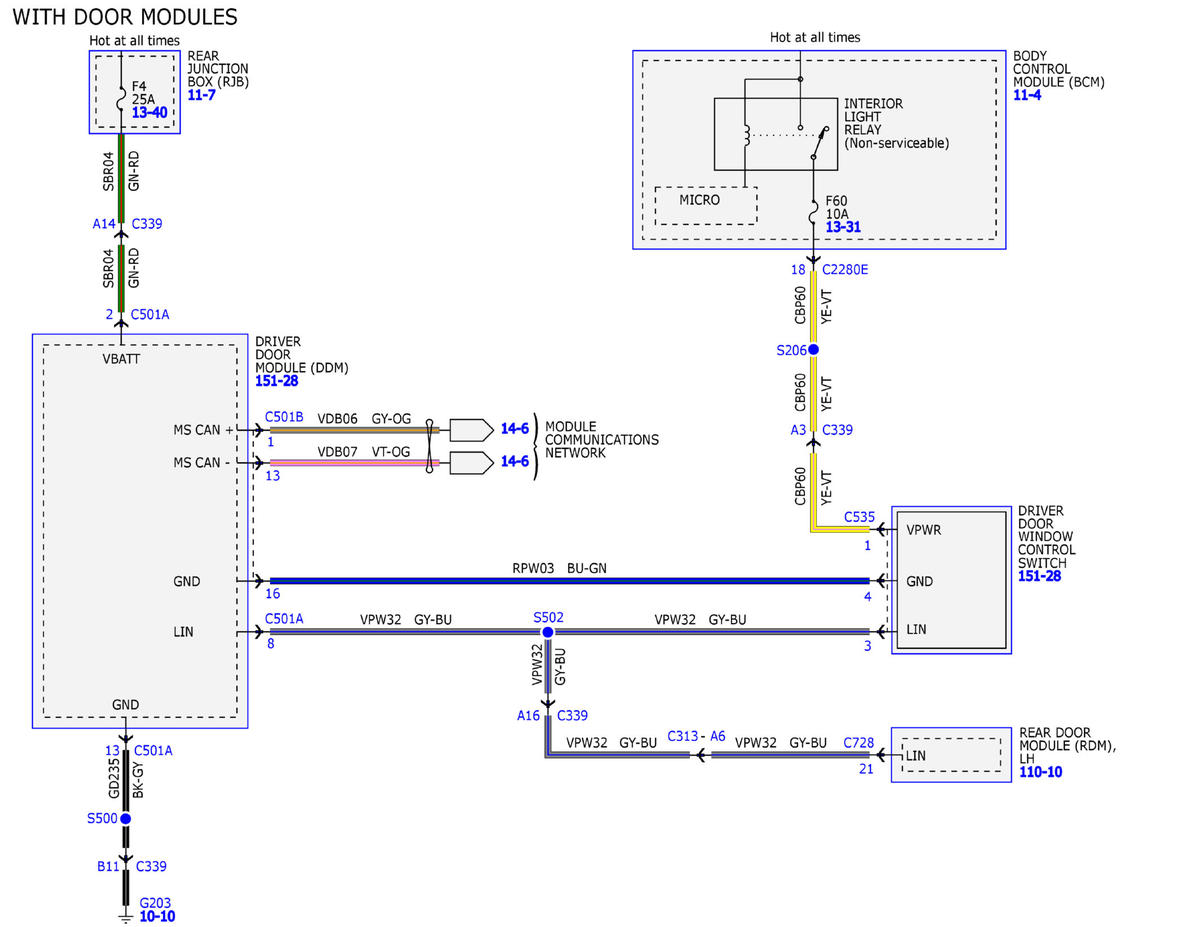Follow the 10-10 reference under ground G203
Viewport: 1200px width, 927px height.
pos(157,915)
